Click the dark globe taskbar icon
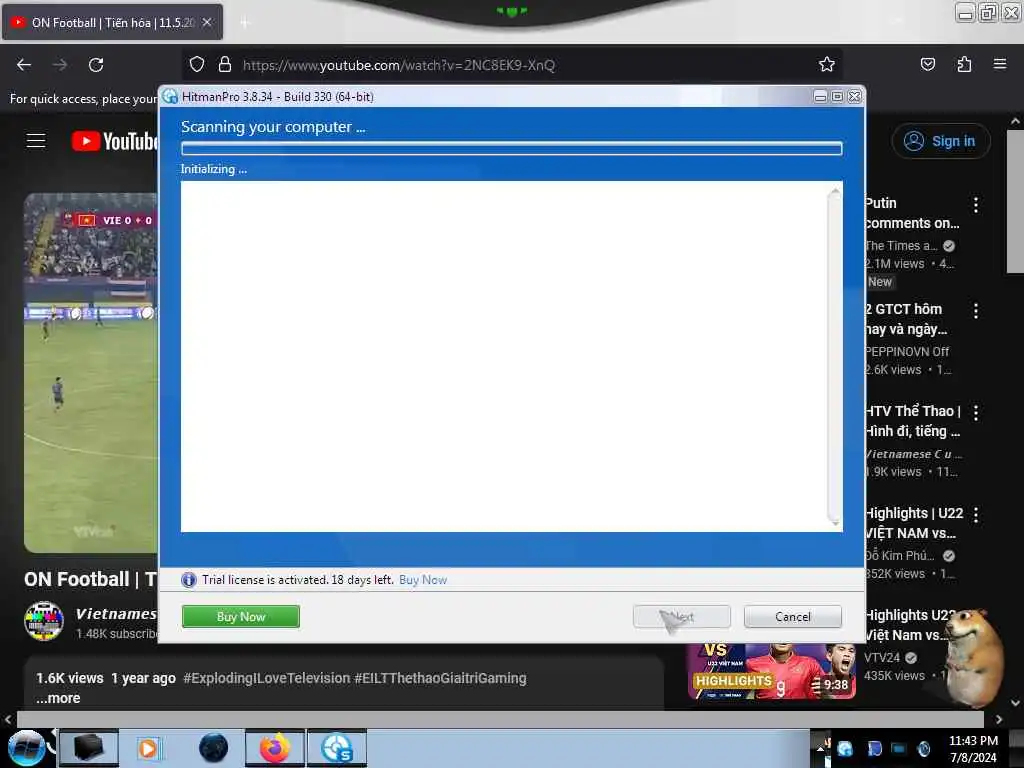Screen dimensions: 1024x768 click(x=213, y=748)
